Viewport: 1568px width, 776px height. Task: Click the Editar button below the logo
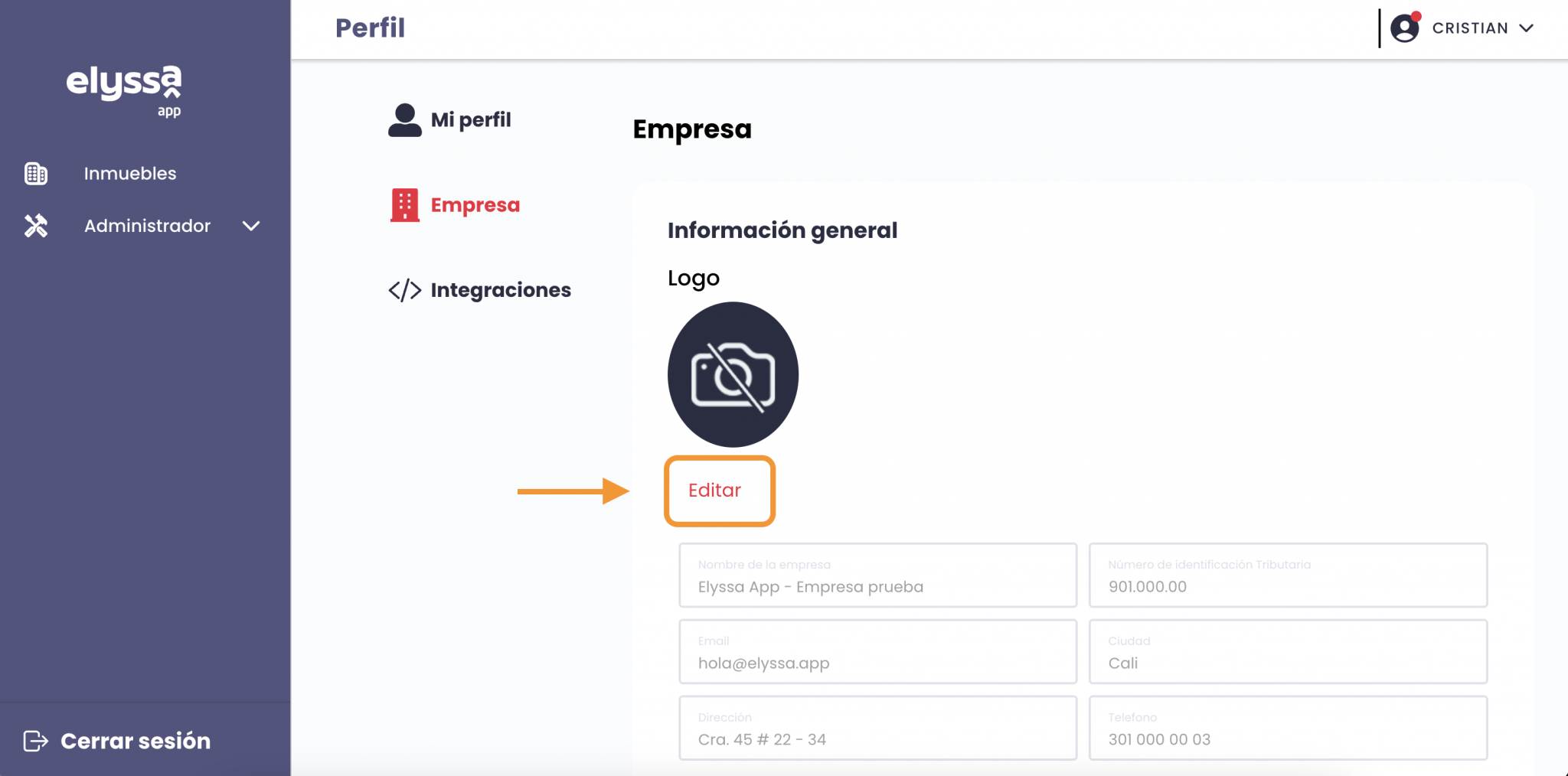coord(718,491)
